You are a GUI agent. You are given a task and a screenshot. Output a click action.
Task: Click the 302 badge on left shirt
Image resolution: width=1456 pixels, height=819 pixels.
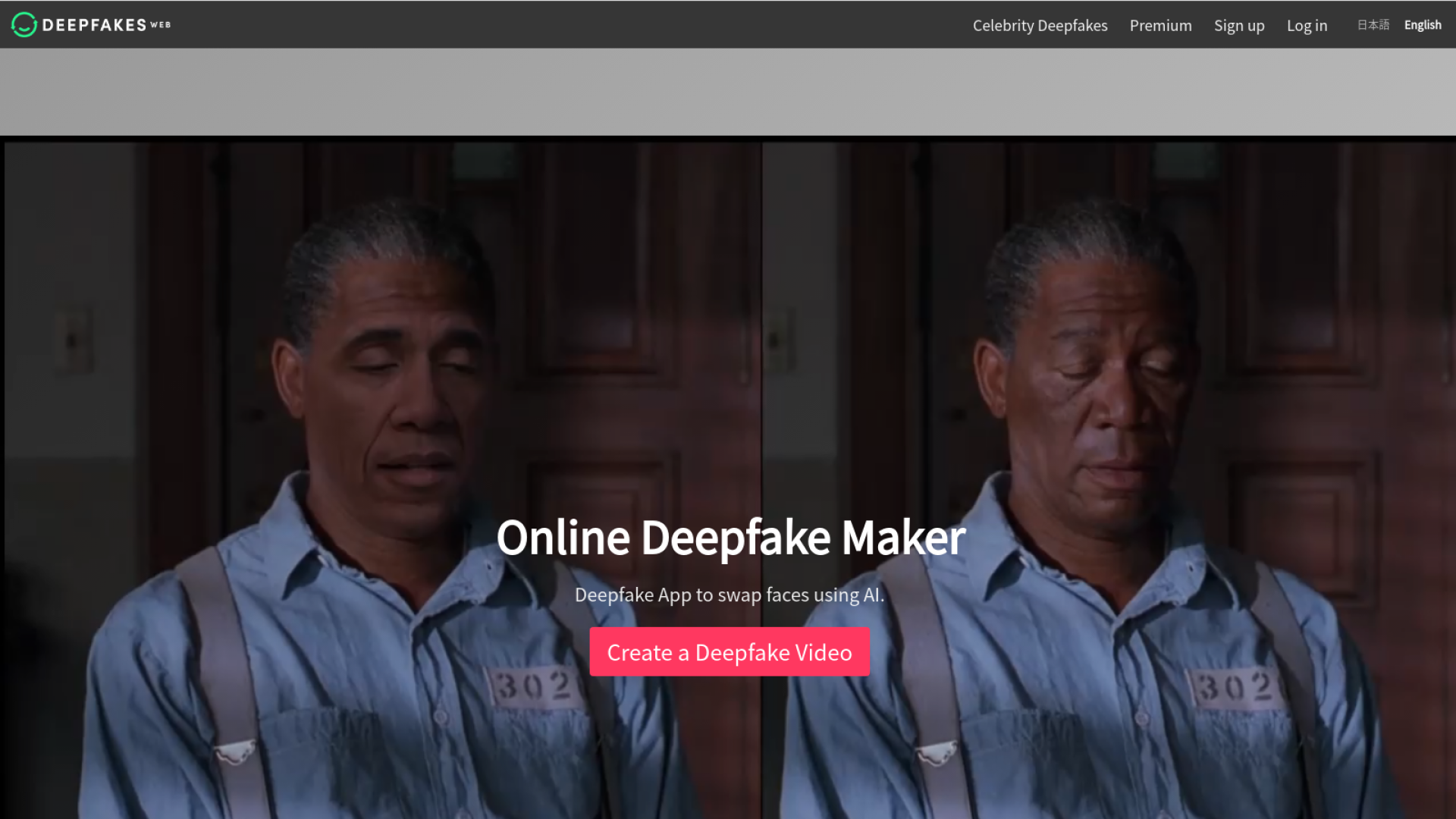[535, 687]
